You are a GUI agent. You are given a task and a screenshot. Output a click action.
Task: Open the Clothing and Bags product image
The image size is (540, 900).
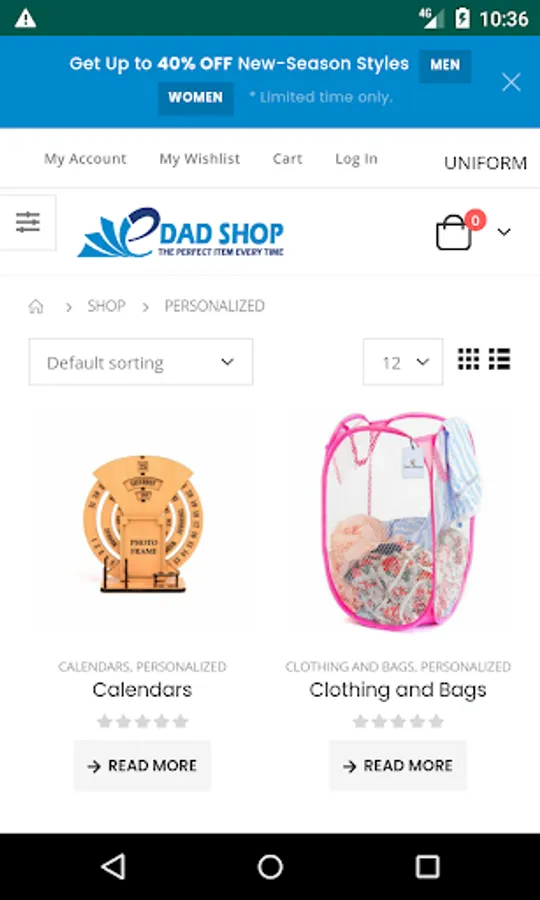click(398, 522)
